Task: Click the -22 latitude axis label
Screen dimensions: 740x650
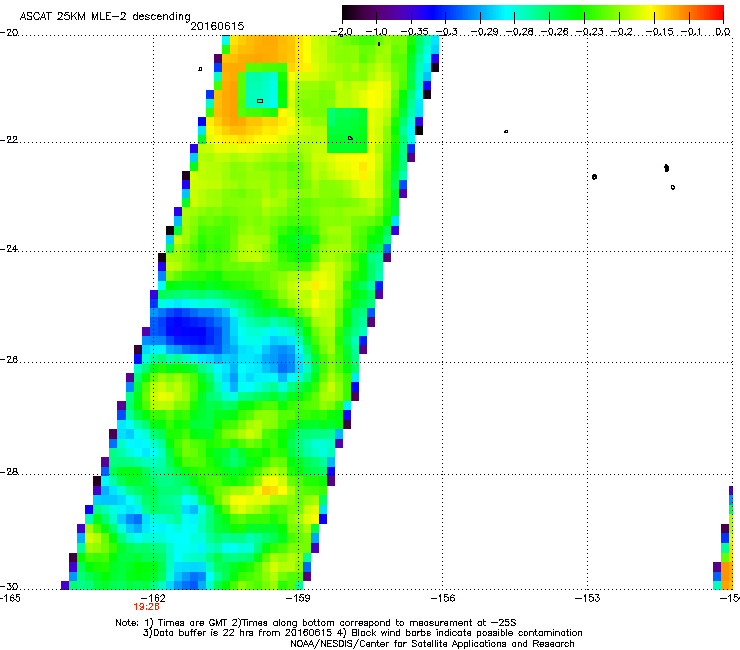Action: (x=9, y=140)
